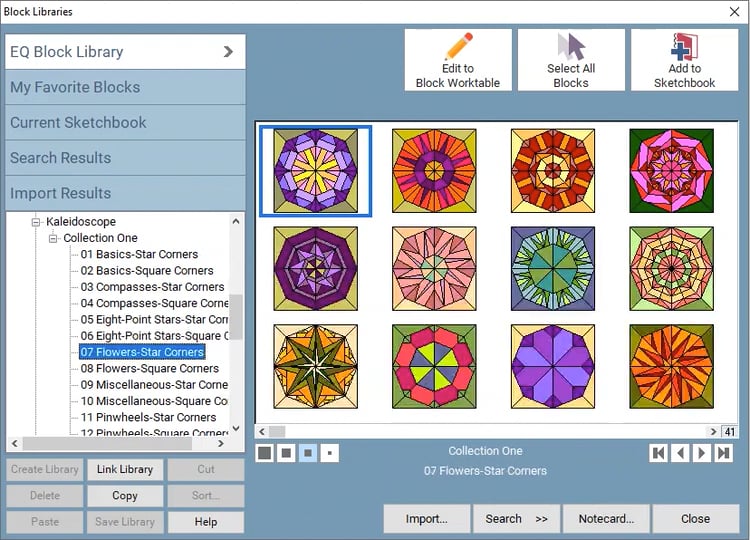Go to next style arrow
This screenshot has height=540, width=750.
pyautogui.click(x=702, y=452)
